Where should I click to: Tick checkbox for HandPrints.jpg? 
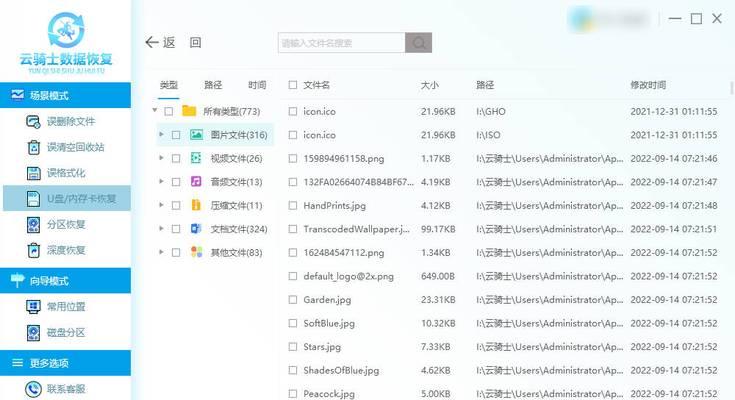click(x=293, y=205)
